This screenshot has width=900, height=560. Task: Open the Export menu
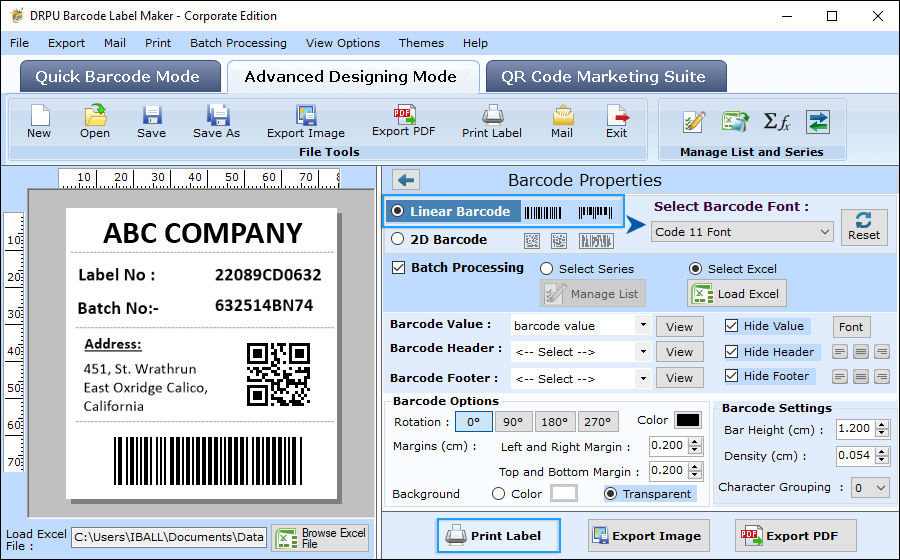(66, 43)
